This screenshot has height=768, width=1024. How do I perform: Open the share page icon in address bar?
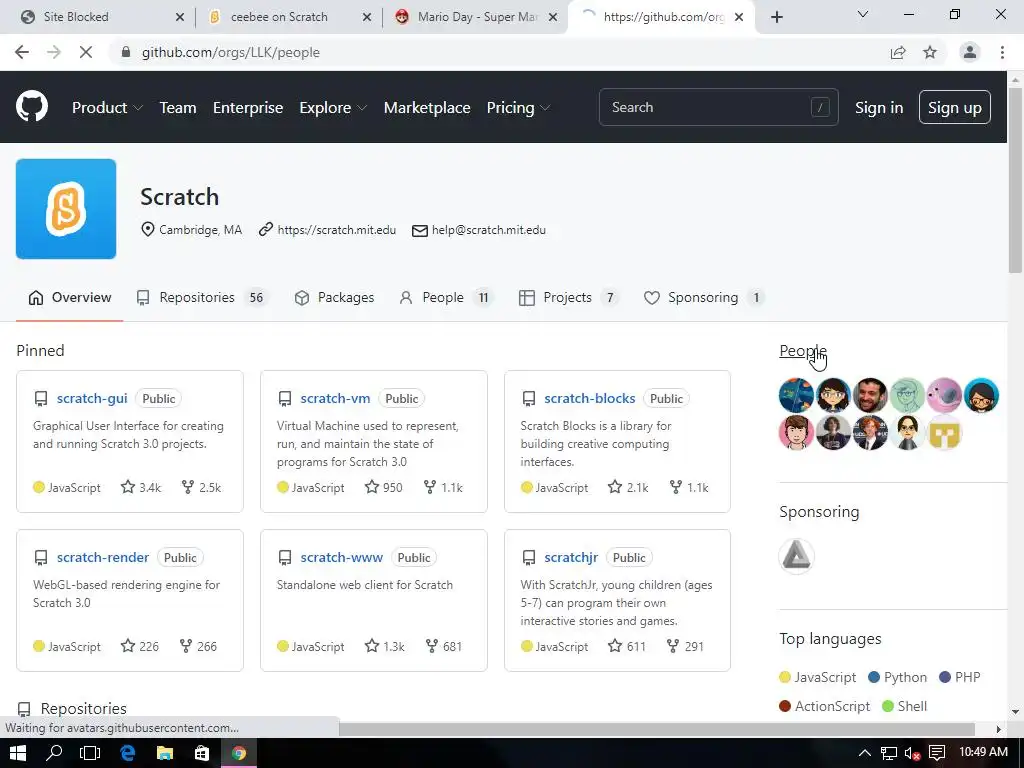(898, 52)
